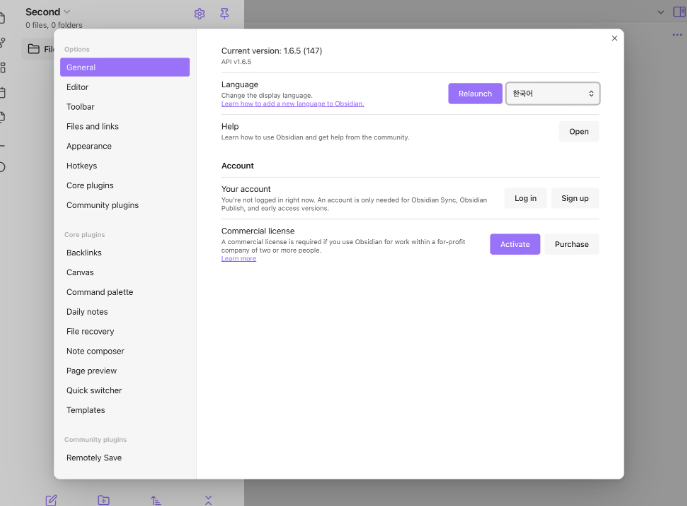Open Toolbar settings
The width and height of the screenshot is (687, 506).
[125, 106]
